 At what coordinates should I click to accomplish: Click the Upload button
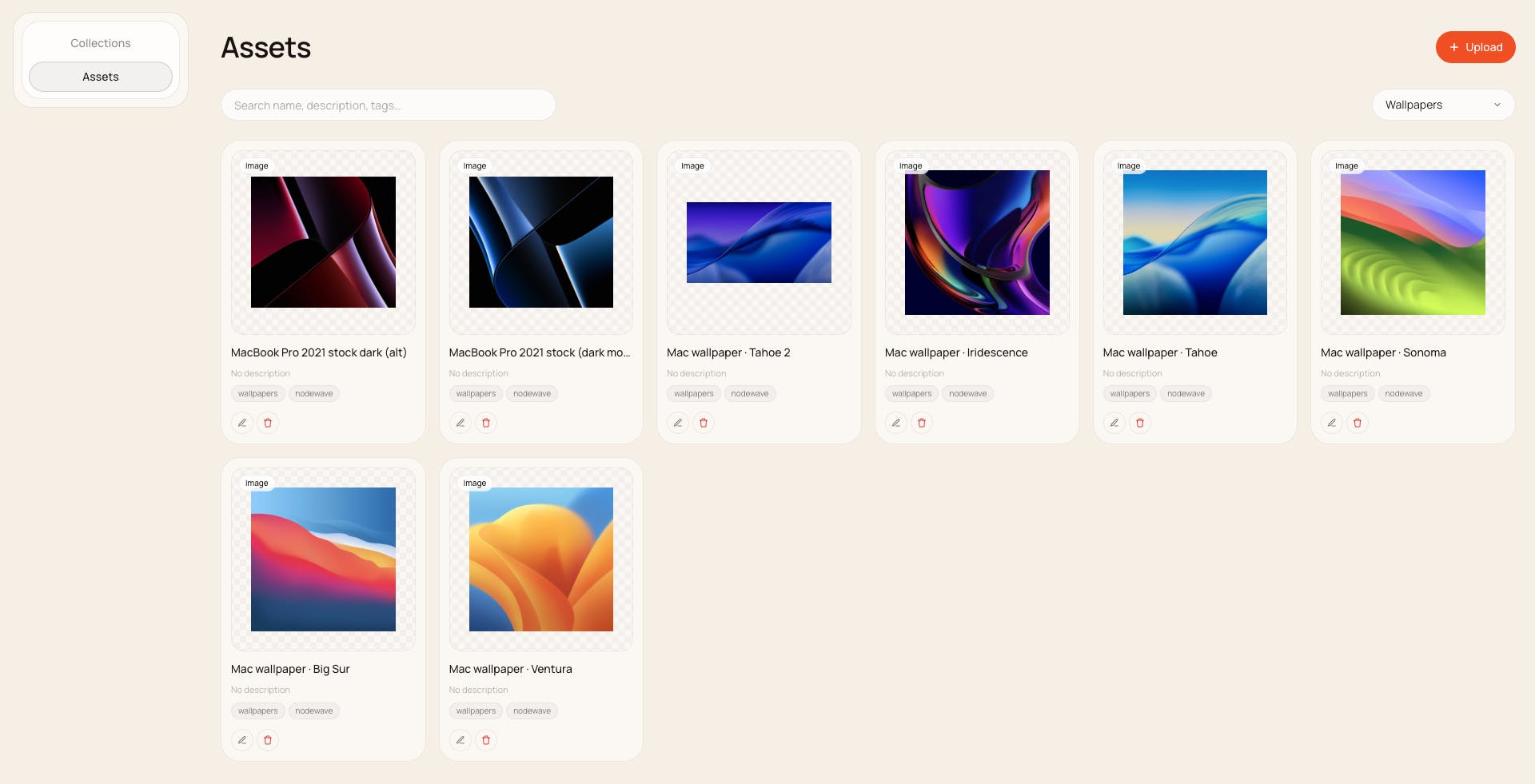click(1475, 47)
